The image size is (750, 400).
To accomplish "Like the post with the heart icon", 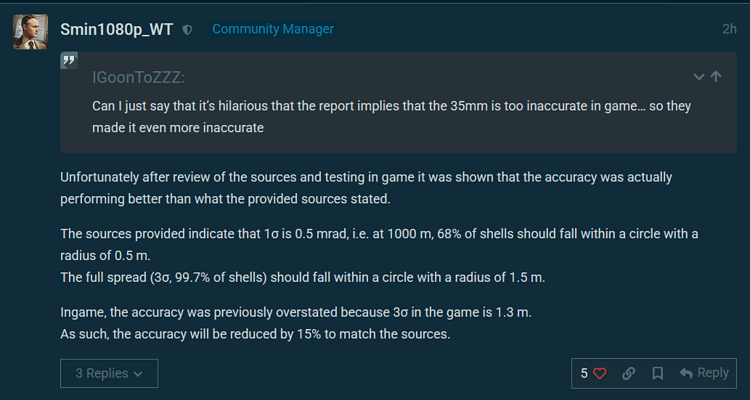I will 600,373.
